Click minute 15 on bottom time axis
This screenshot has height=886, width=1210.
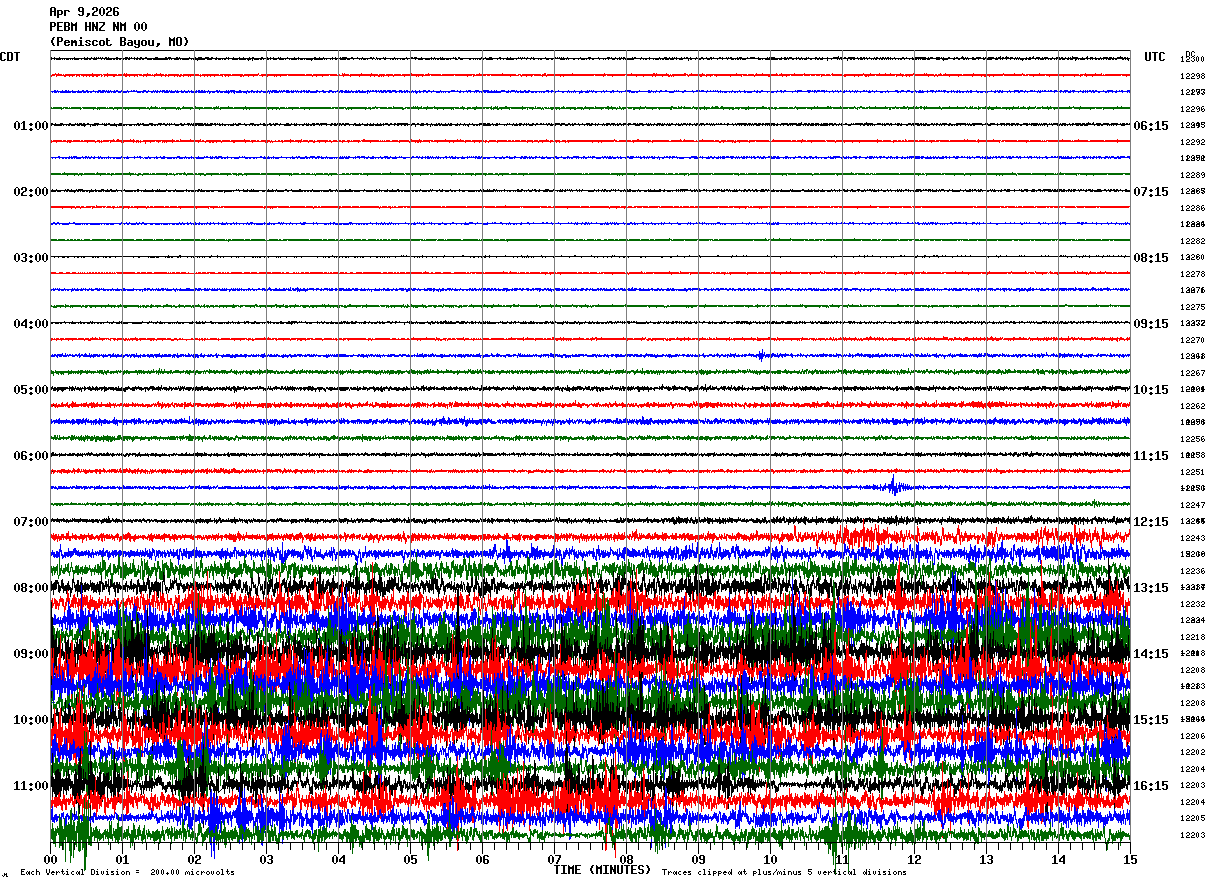(1130, 860)
